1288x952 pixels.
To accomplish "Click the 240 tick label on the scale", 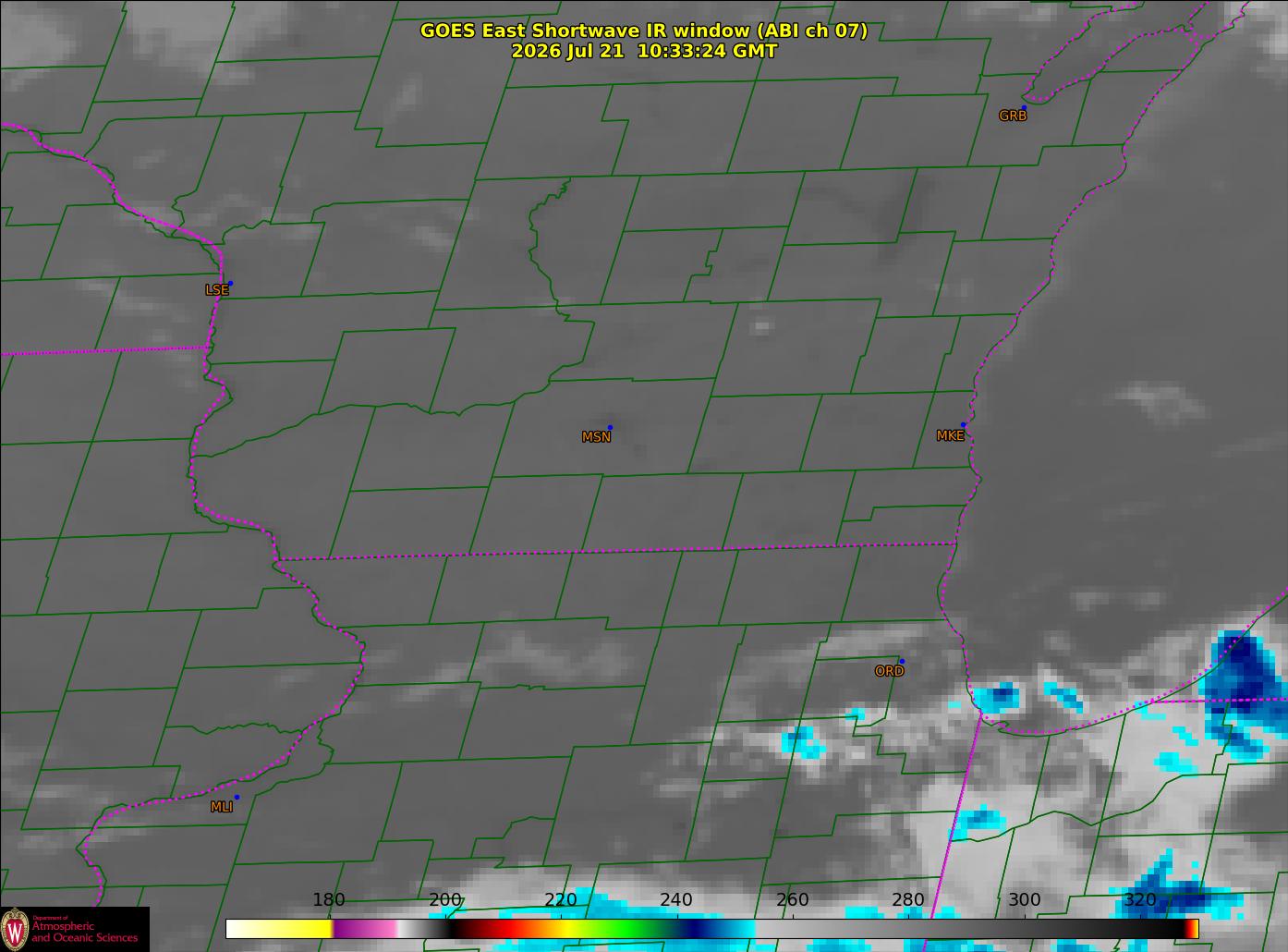I will pos(676,900).
